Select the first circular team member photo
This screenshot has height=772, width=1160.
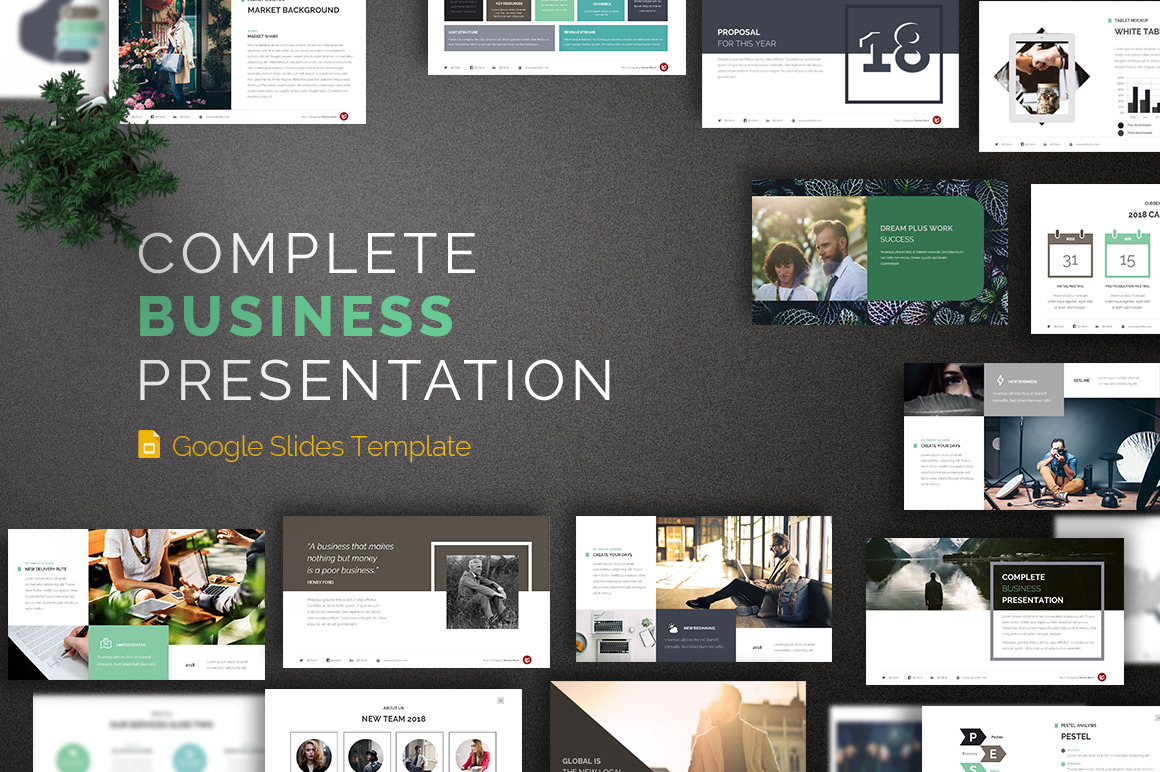click(x=314, y=755)
